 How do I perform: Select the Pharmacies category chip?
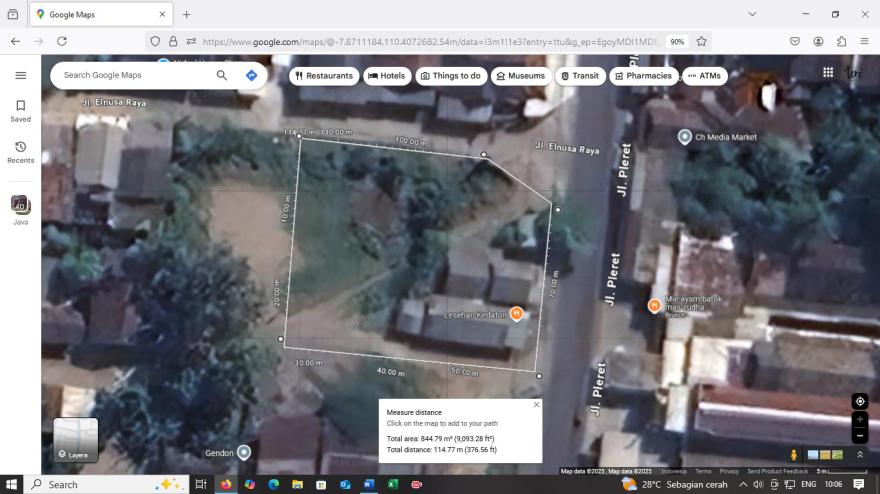[x=643, y=76]
